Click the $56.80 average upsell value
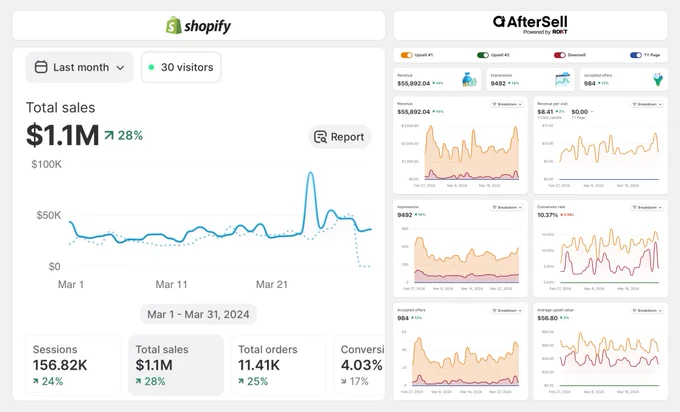 [x=547, y=318]
